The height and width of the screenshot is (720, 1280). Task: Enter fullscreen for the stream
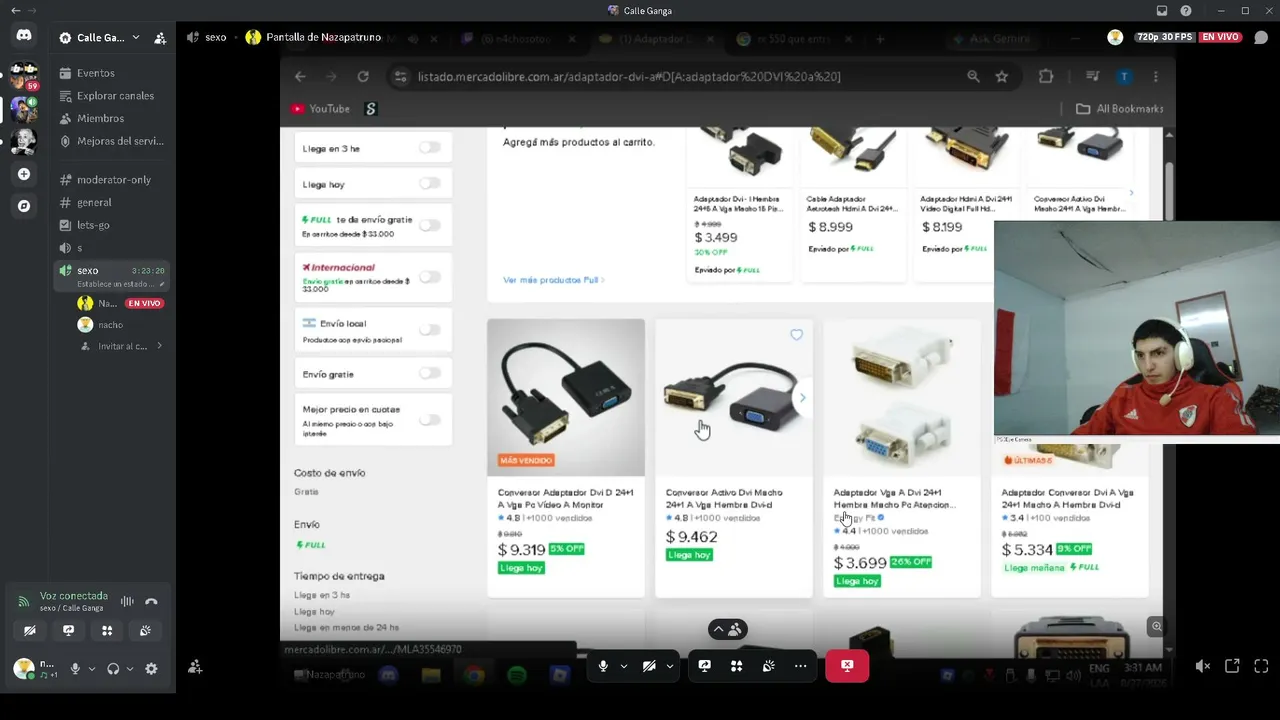1261,666
